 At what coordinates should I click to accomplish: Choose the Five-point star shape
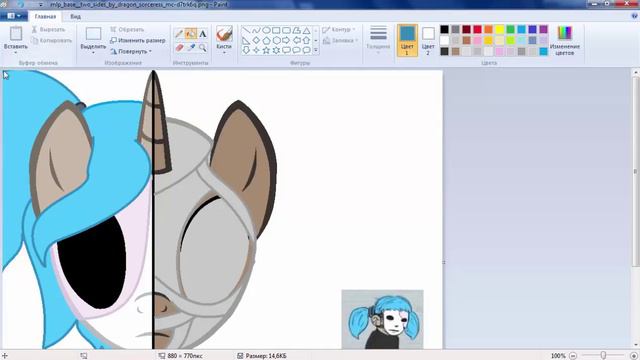point(266,50)
